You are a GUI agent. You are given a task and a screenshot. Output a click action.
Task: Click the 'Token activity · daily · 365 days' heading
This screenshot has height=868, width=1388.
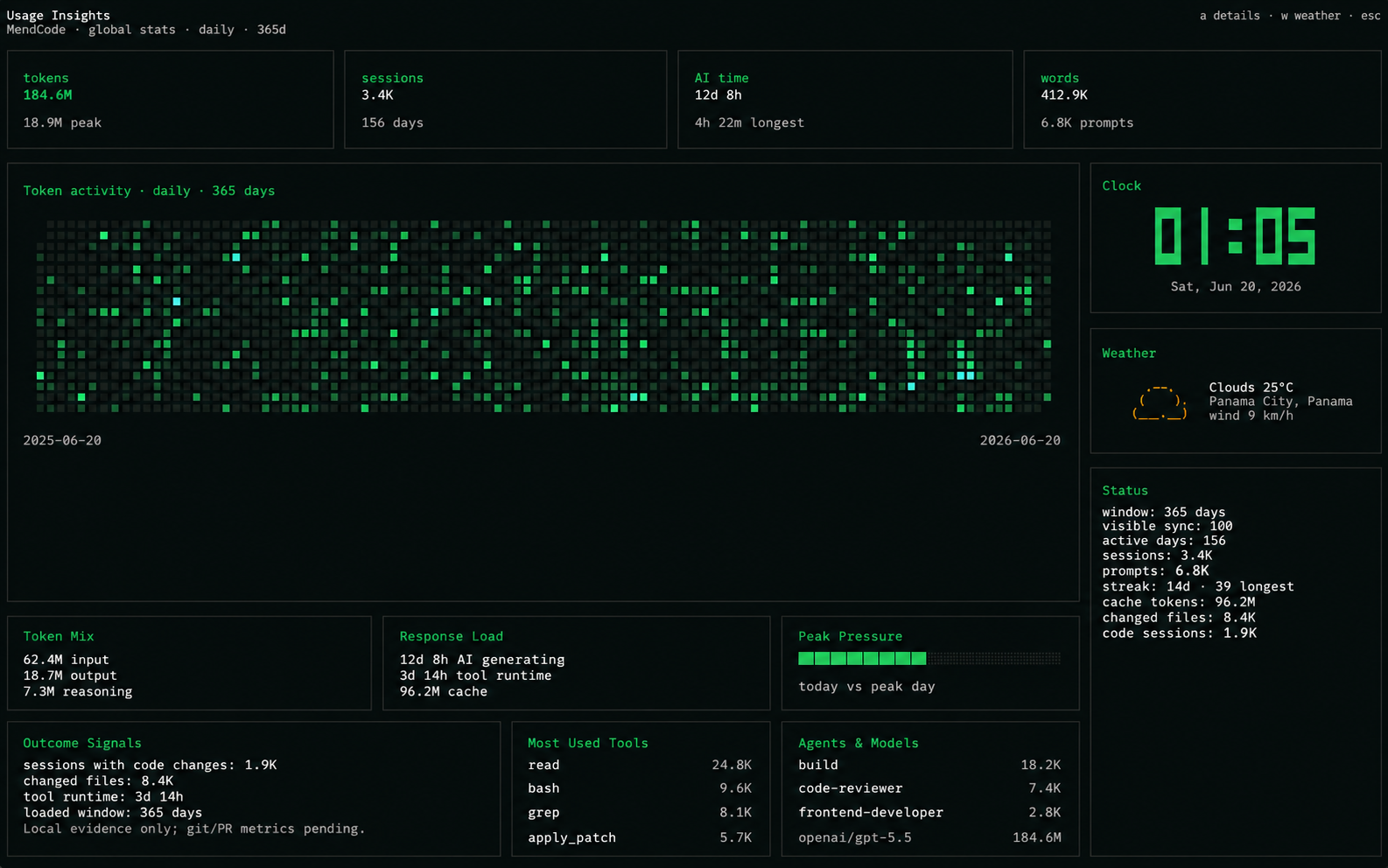pyautogui.click(x=149, y=191)
